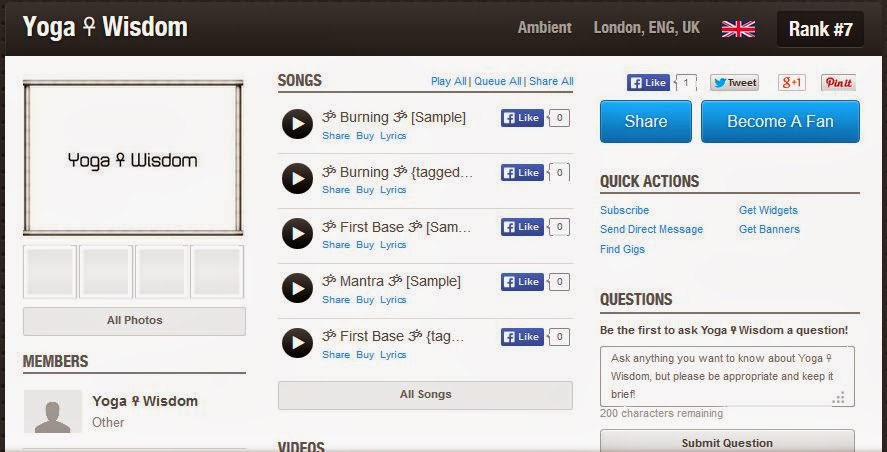Open the Subscribe quick action
Image resolution: width=887 pixels, height=452 pixels.
click(x=625, y=210)
